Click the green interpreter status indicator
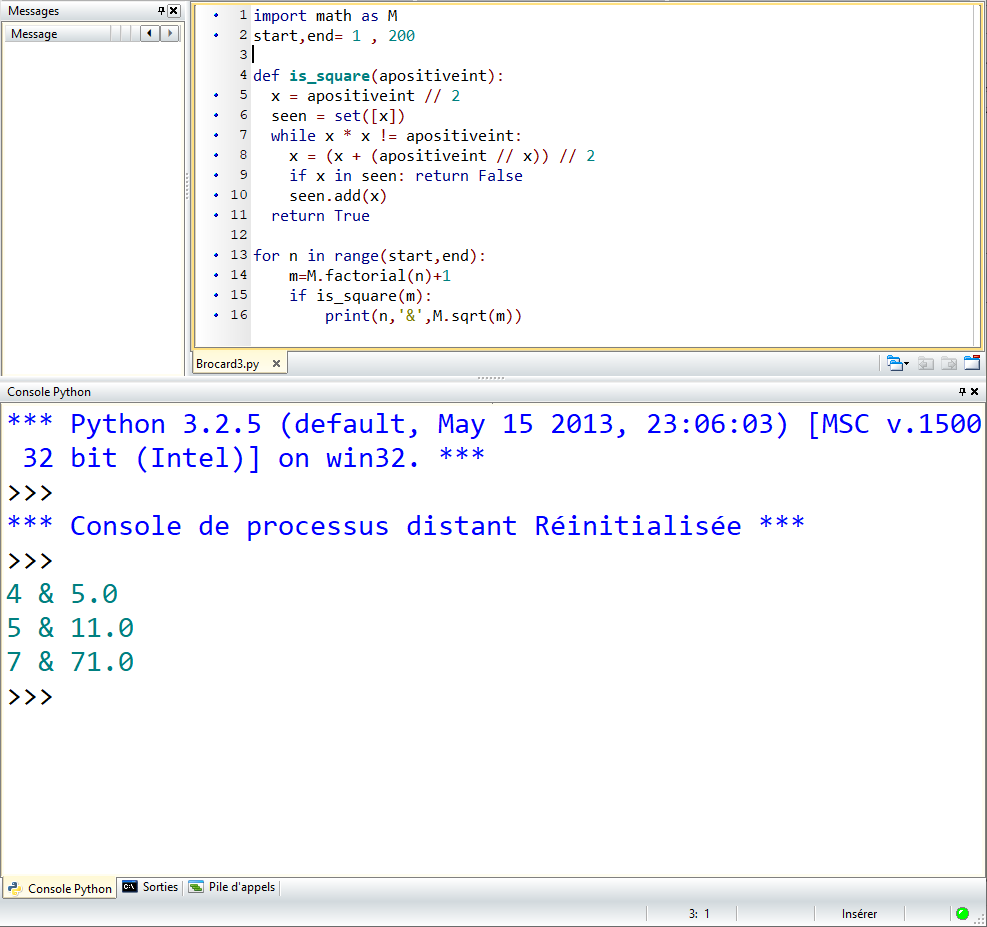 click(962, 913)
